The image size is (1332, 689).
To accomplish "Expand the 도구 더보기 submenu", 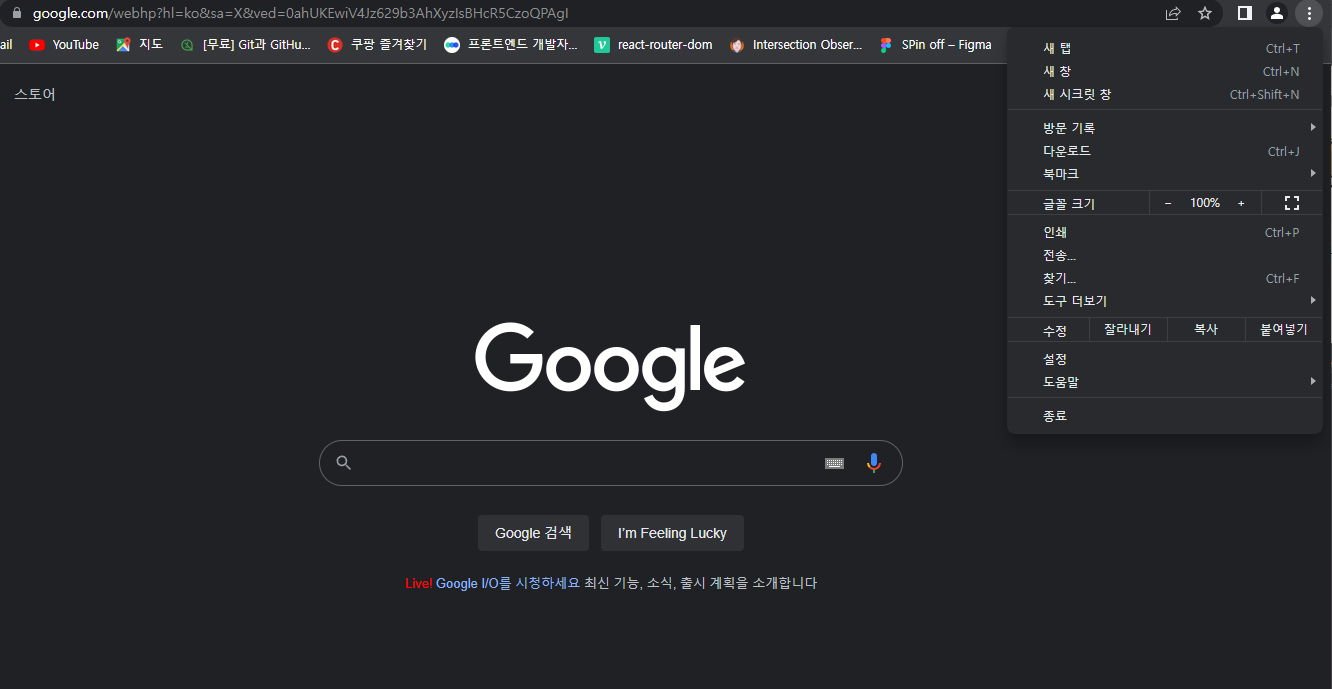I will tap(1165, 301).
